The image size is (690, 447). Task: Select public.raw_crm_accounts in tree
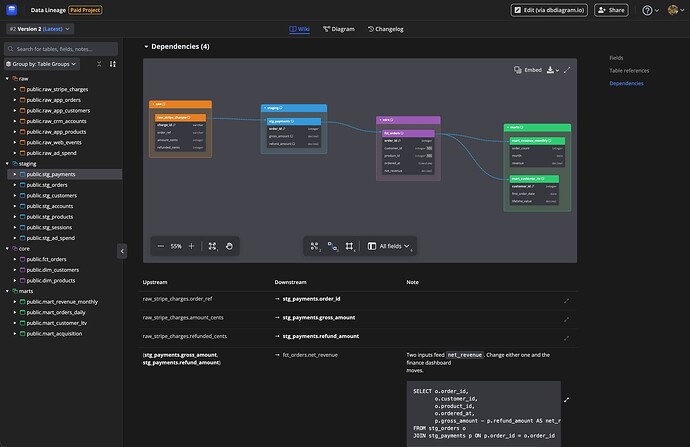56,121
